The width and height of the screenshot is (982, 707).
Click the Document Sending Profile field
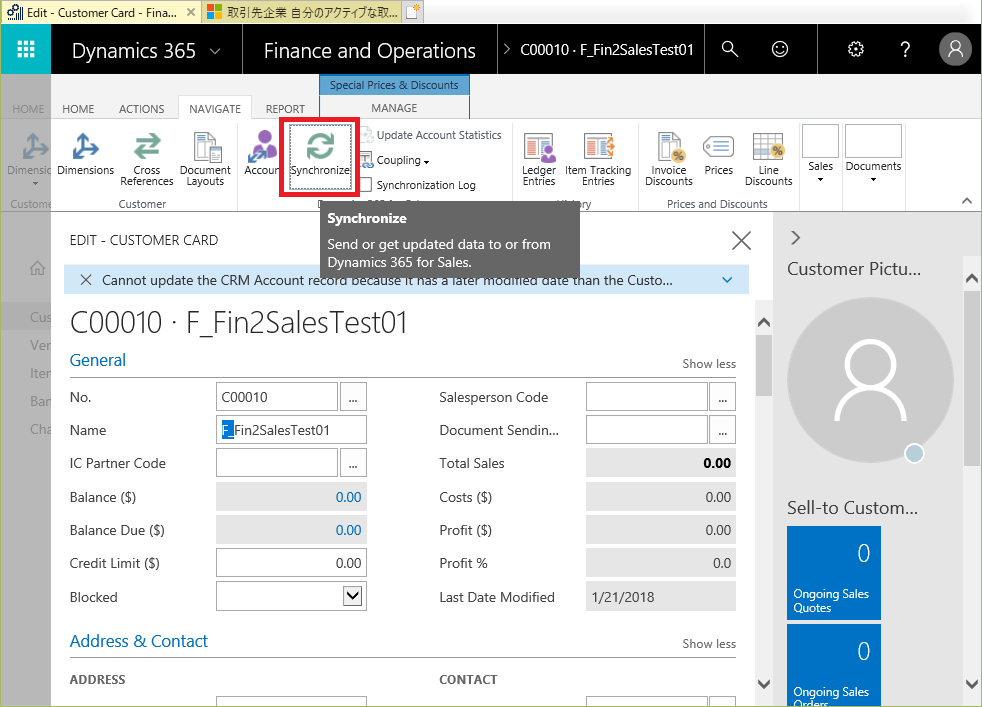[x=646, y=430]
